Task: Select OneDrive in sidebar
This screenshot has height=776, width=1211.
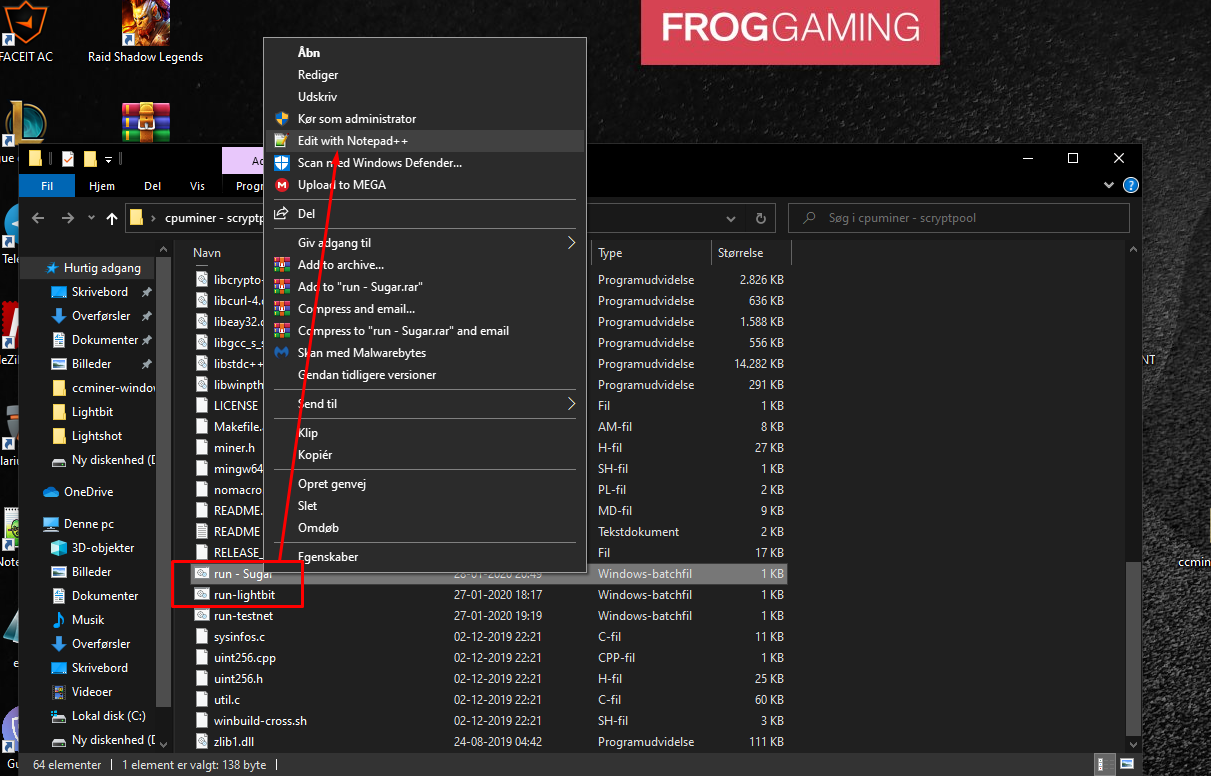Action: click(88, 492)
